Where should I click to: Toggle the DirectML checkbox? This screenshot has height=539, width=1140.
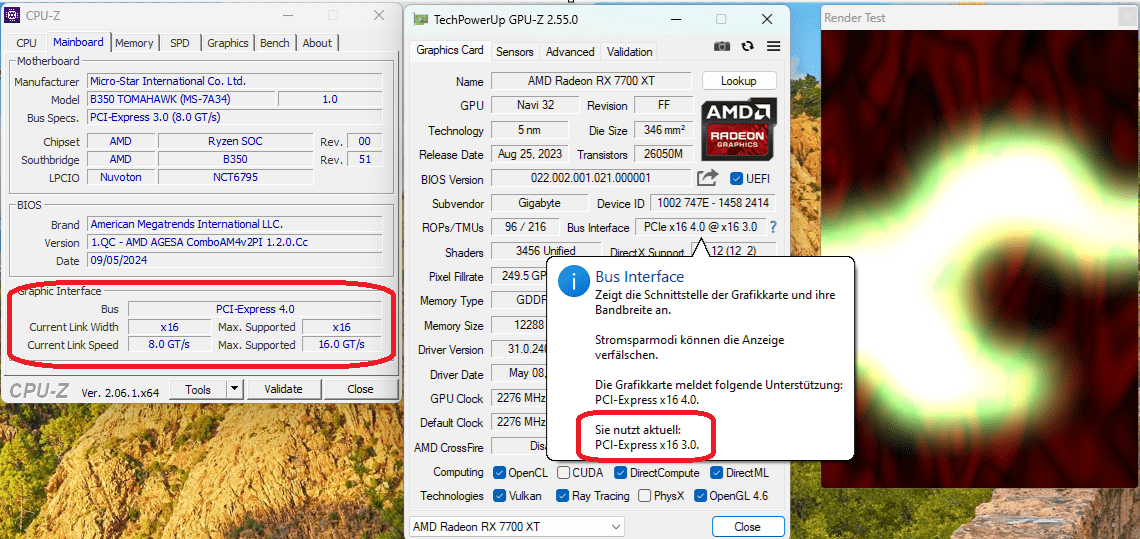pos(716,473)
